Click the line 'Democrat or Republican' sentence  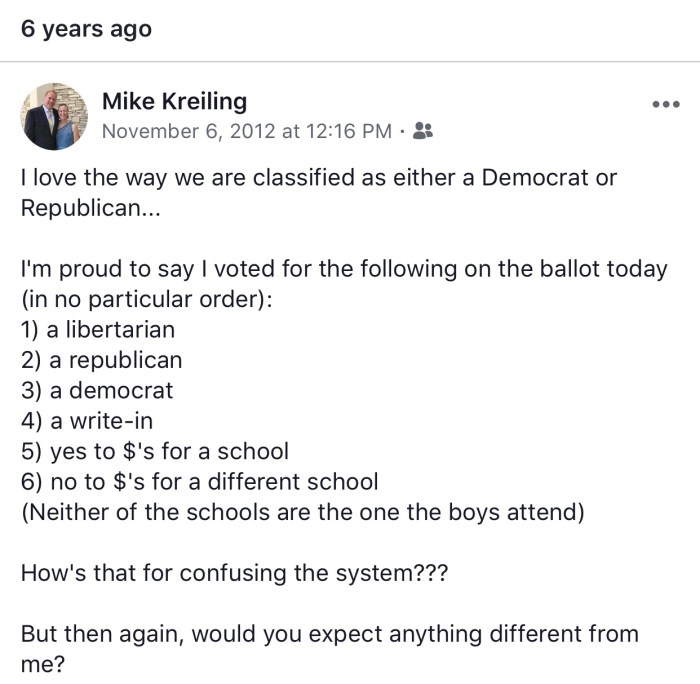coord(318,178)
